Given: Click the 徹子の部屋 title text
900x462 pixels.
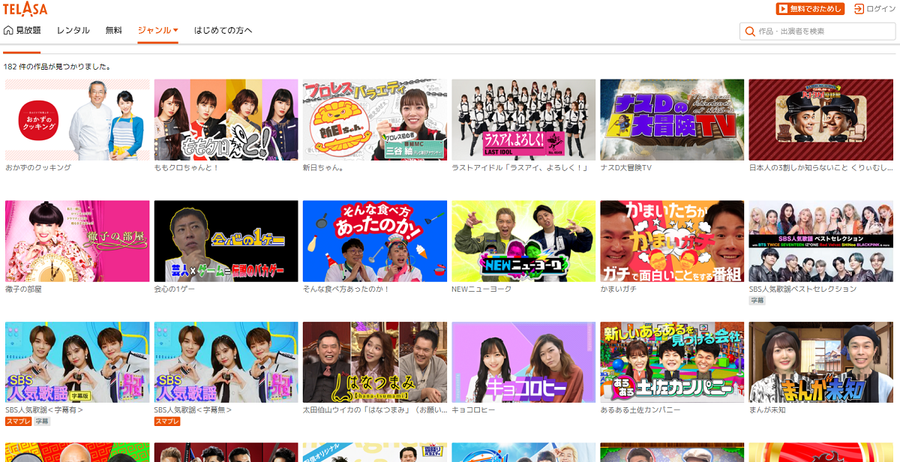Looking at the screenshot, I should coord(24,289).
